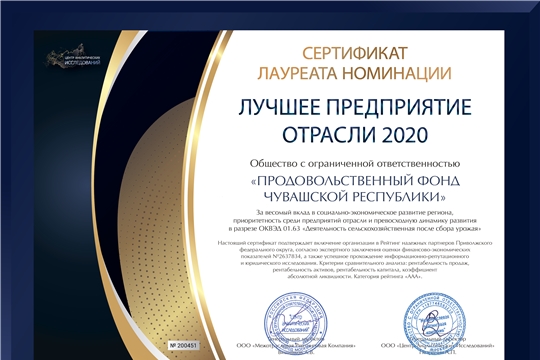Click the left round blue stamp

(x=295, y=322)
